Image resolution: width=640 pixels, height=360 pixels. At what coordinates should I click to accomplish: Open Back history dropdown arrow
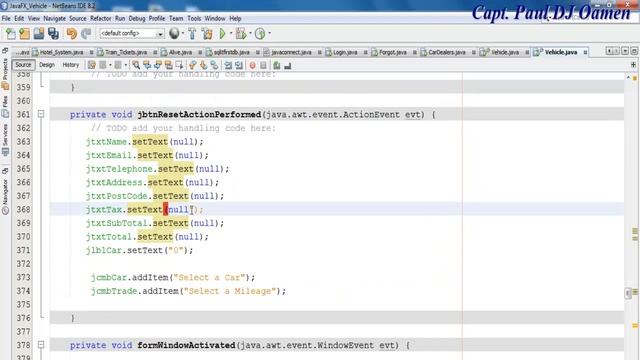pos(110,65)
